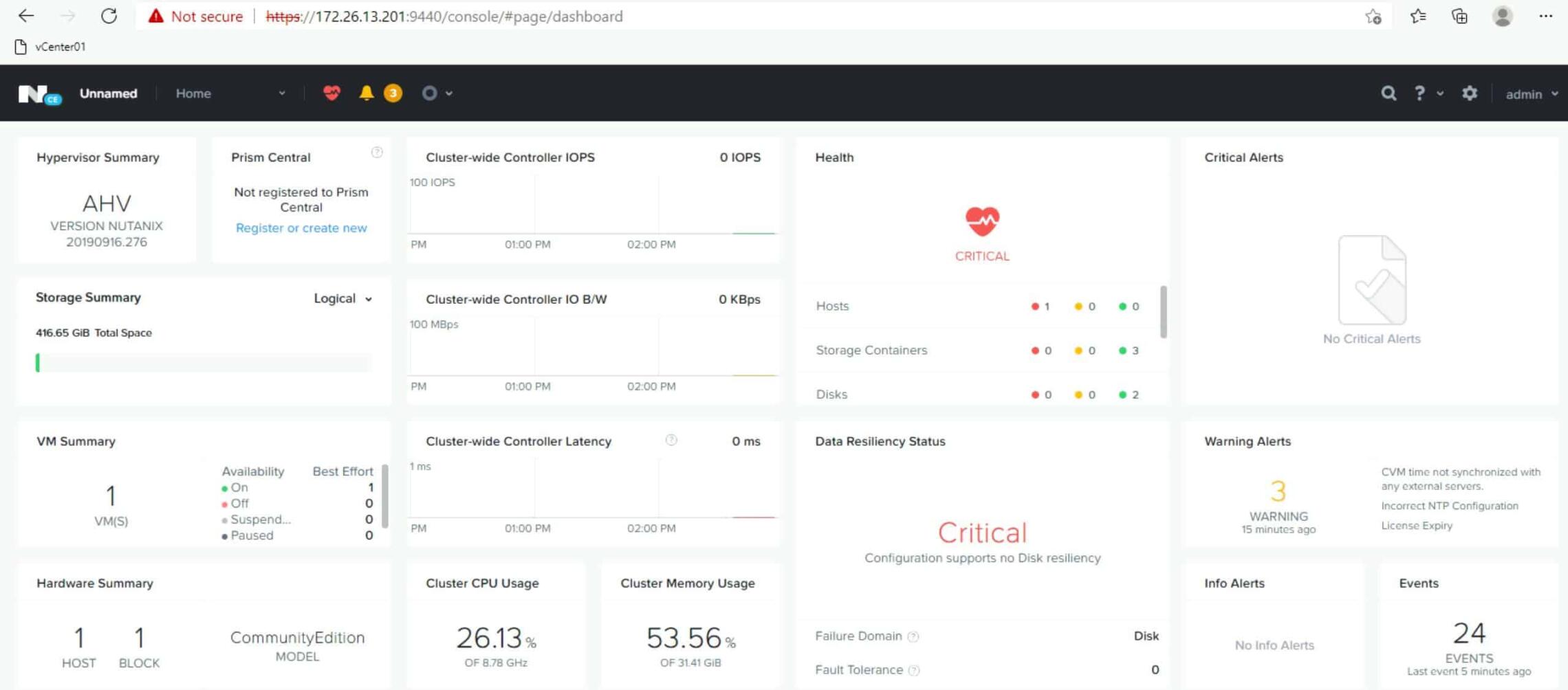Click the browser refresh icon
Viewport: 1568px width, 690px height.
pos(109,16)
